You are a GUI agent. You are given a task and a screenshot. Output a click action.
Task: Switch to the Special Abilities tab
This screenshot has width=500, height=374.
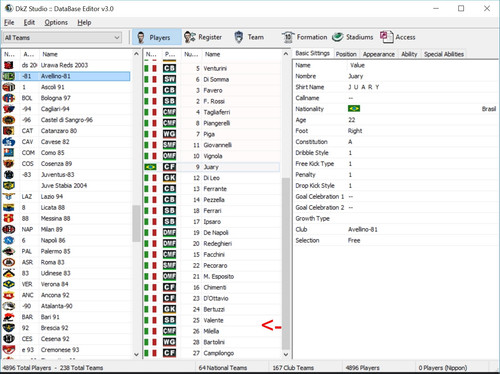click(444, 54)
